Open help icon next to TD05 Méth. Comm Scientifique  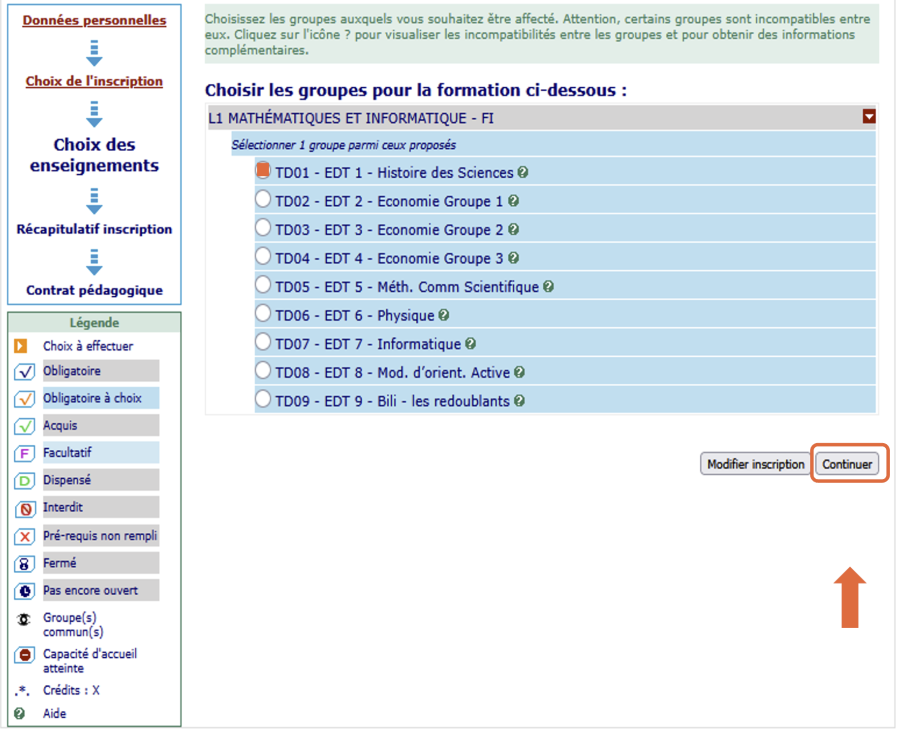pos(549,286)
